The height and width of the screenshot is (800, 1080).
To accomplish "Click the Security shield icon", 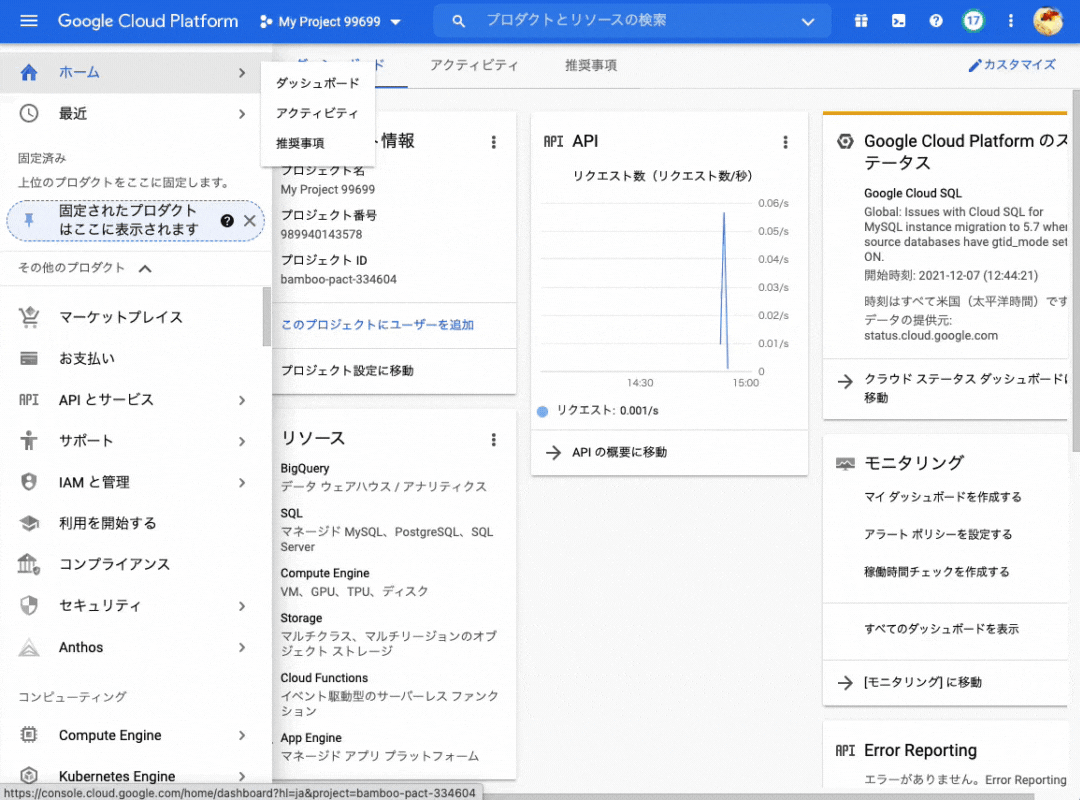I will 29,606.
